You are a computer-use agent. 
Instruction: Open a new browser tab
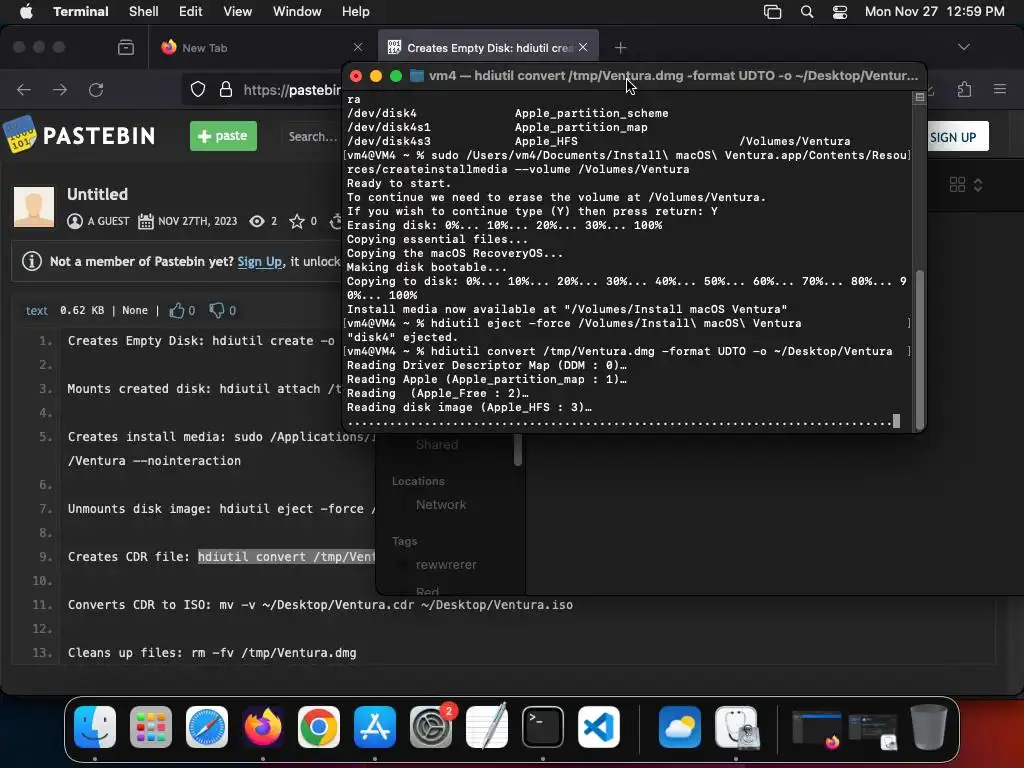[x=620, y=48]
